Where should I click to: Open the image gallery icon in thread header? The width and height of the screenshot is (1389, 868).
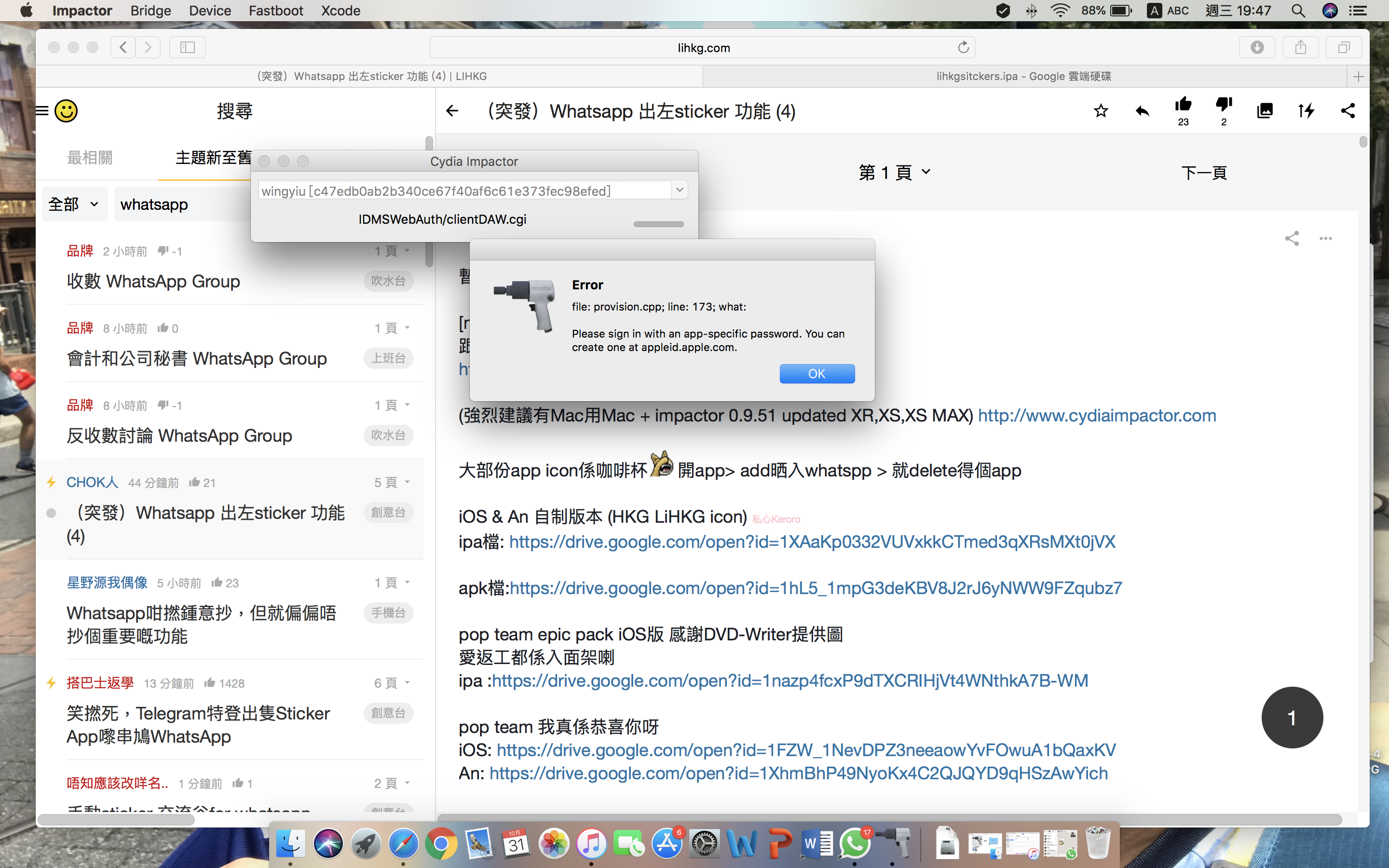point(1265,111)
